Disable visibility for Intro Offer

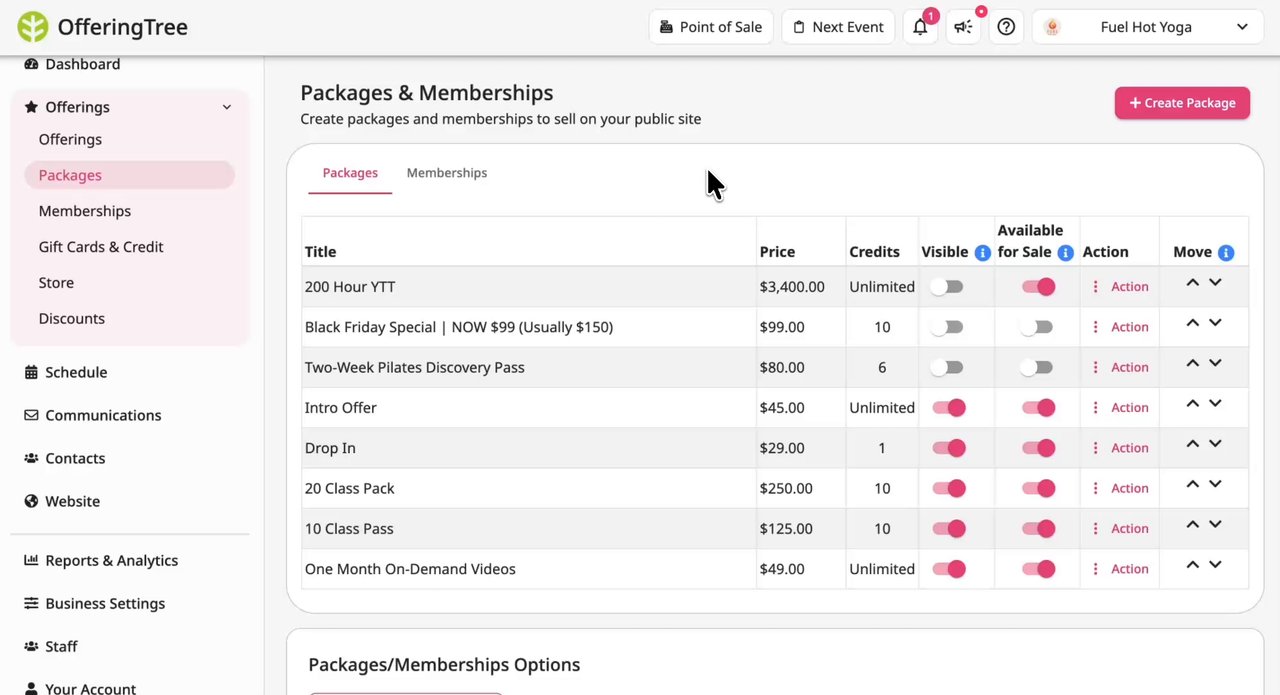click(948, 408)
